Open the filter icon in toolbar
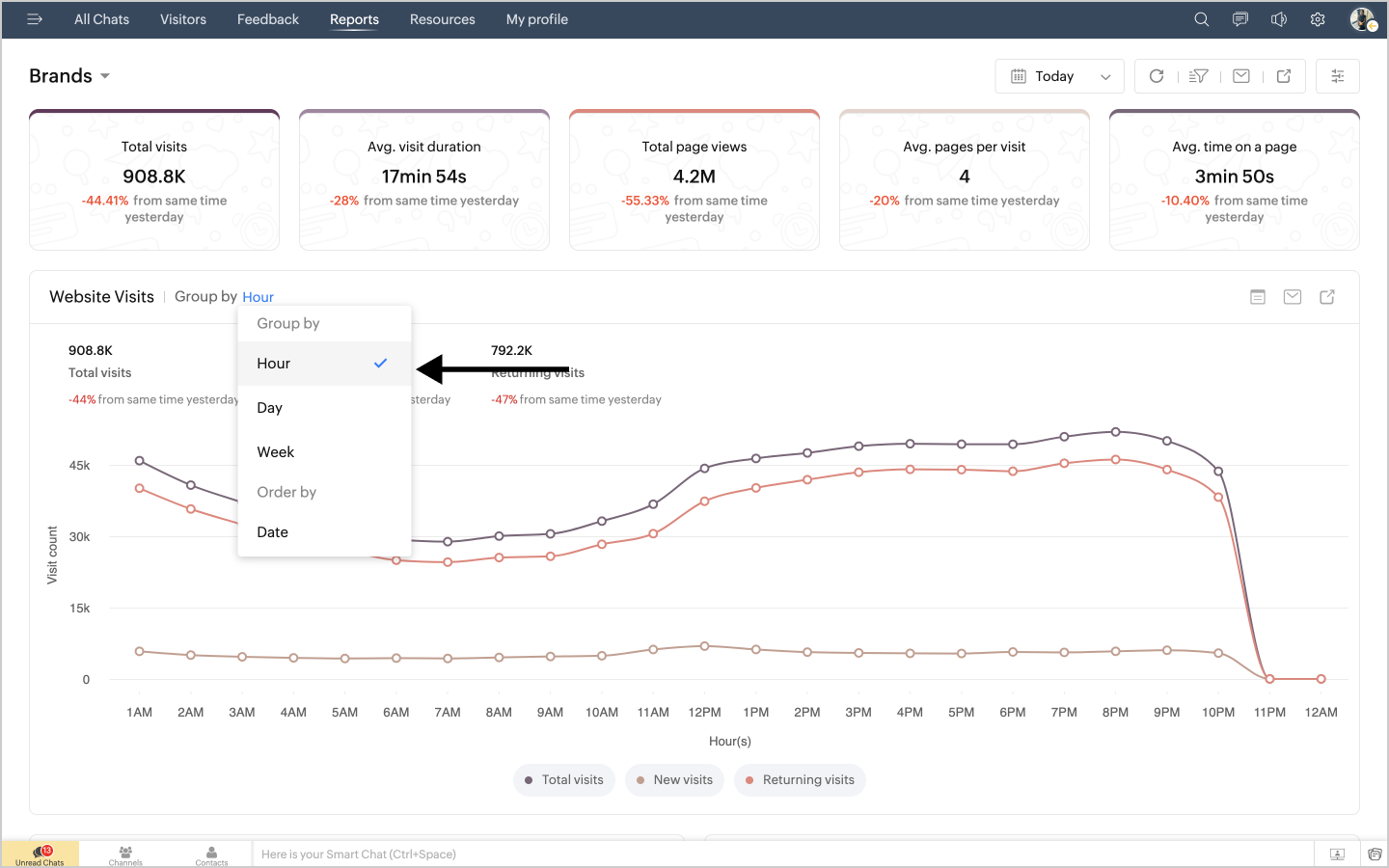Screen dimensions: 1389x868 [1199, 76]
